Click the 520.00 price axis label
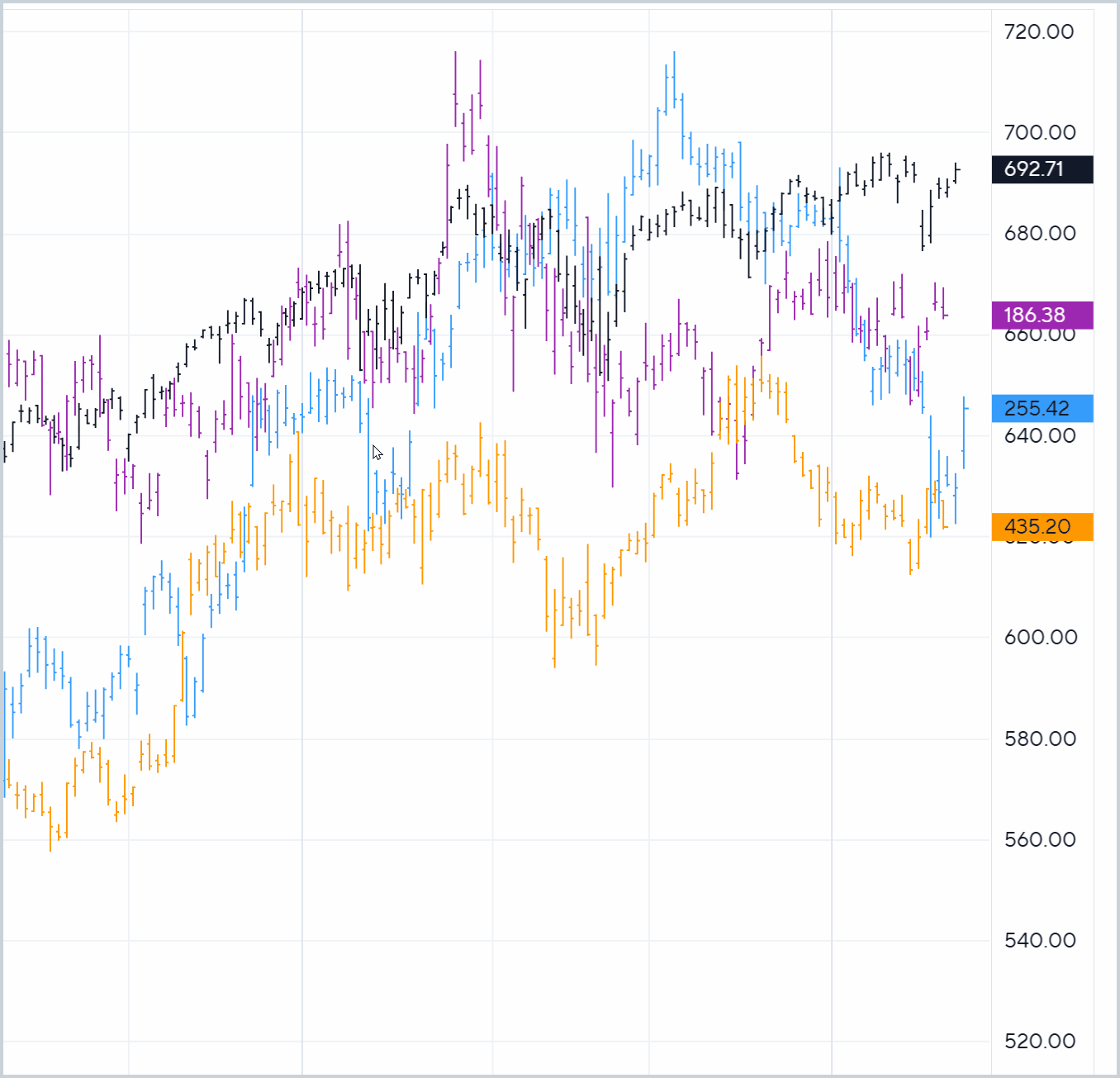The width and height of the screenshot is (1120, 1078). pyautogui.click(x=1039, y=1041)
